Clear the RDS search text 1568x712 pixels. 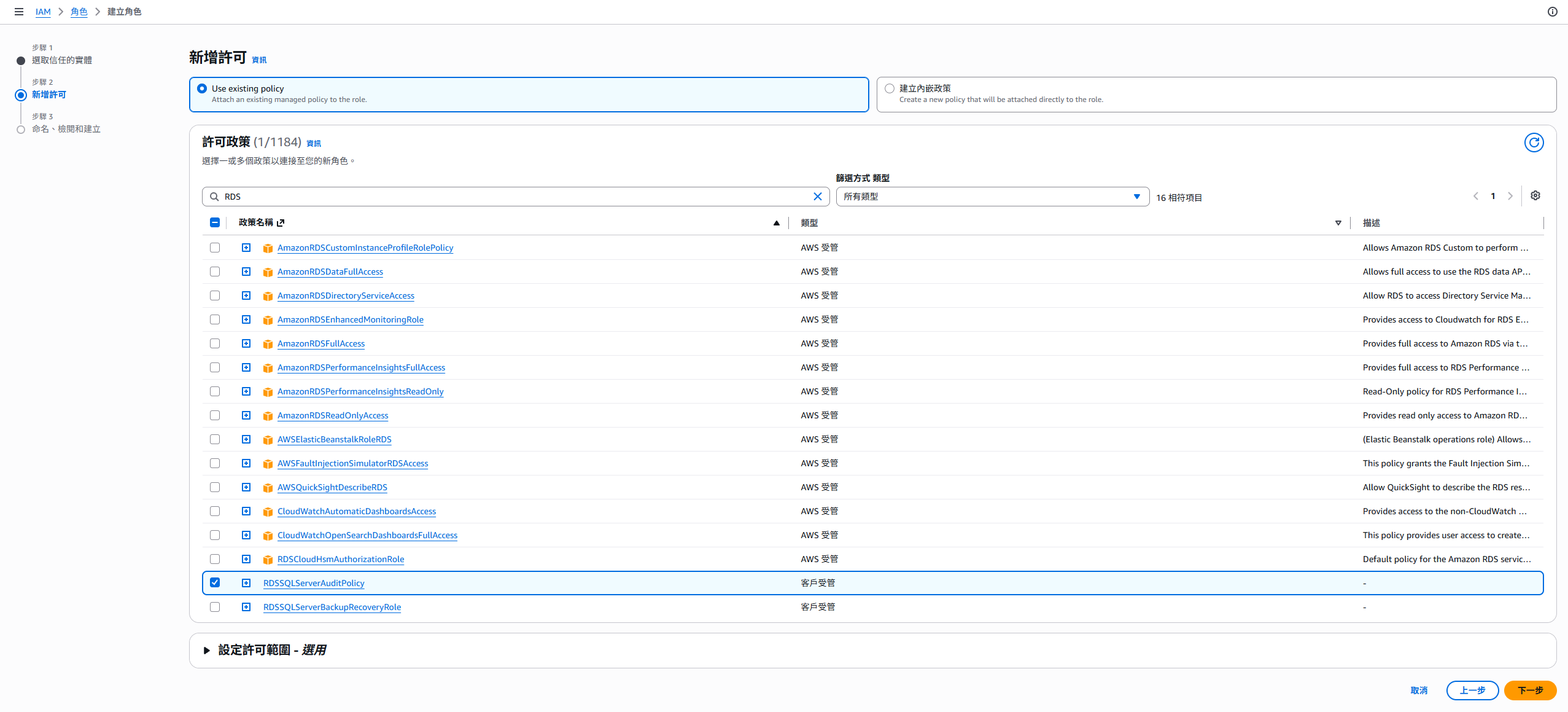817,197
